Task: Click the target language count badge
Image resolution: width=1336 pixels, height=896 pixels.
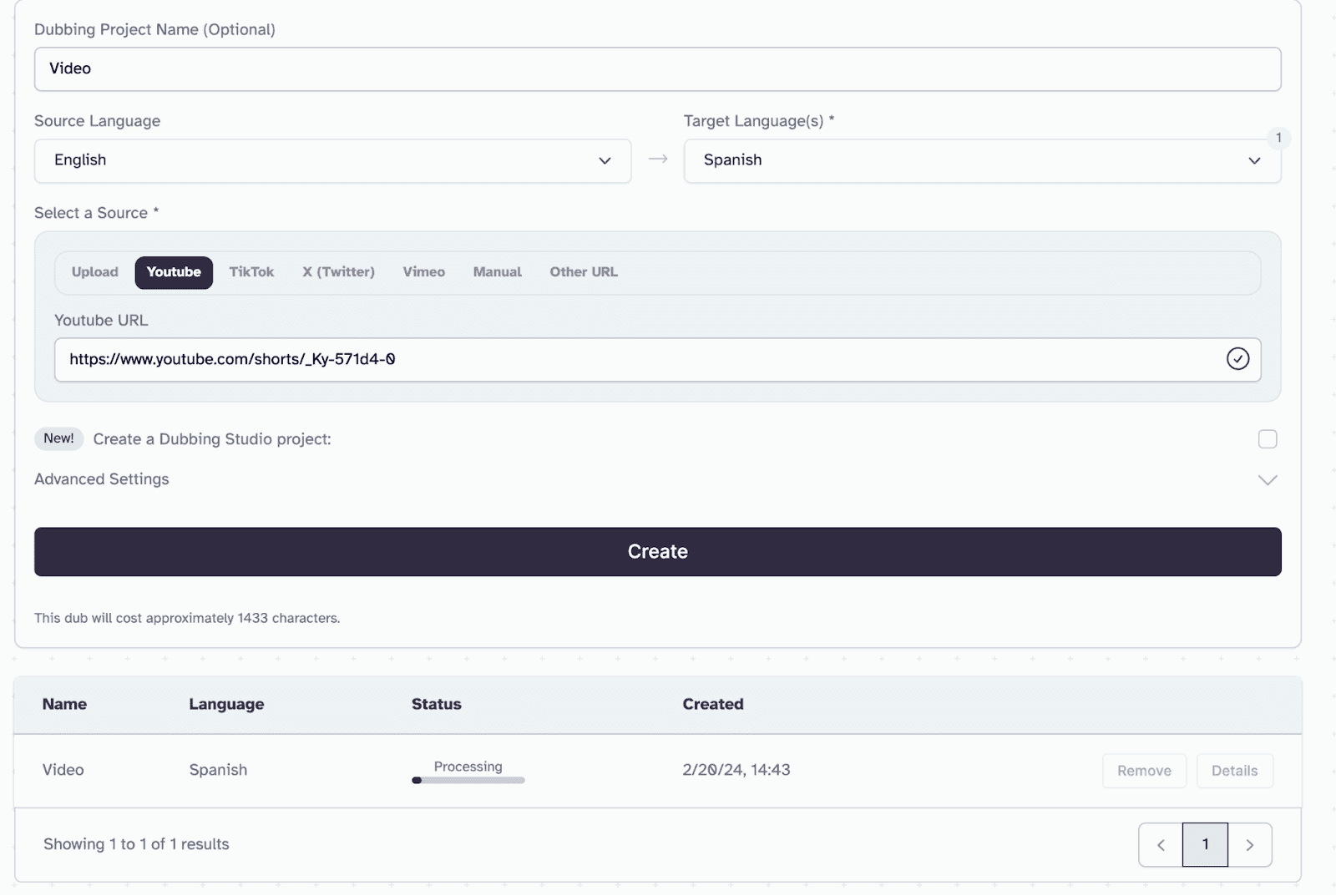Action: [x=1278, y=138]
